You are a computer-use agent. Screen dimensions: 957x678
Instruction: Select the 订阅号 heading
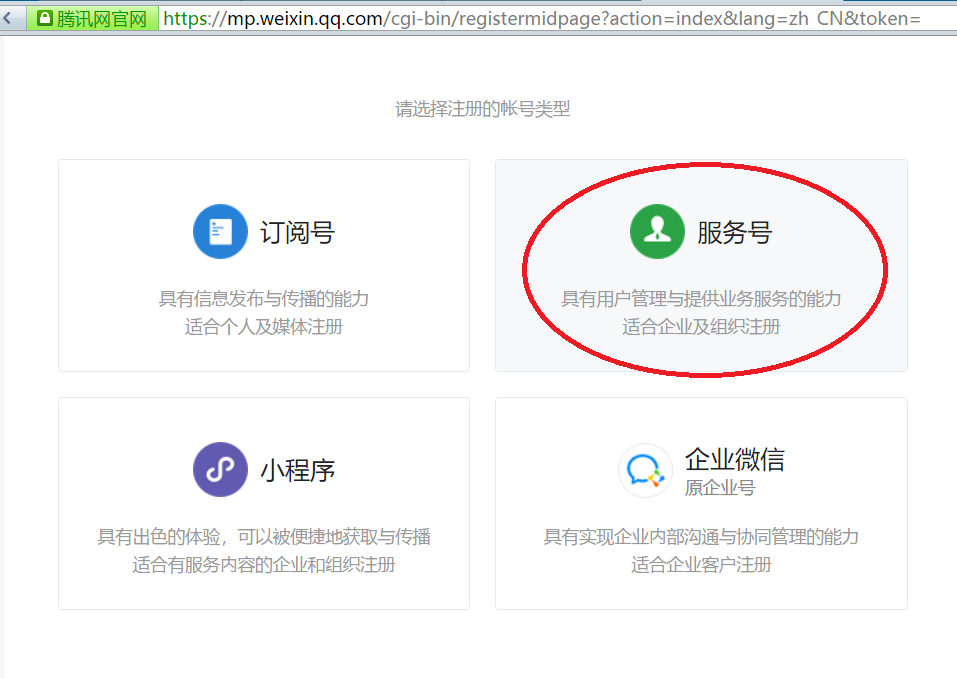(x=298, y=233)
